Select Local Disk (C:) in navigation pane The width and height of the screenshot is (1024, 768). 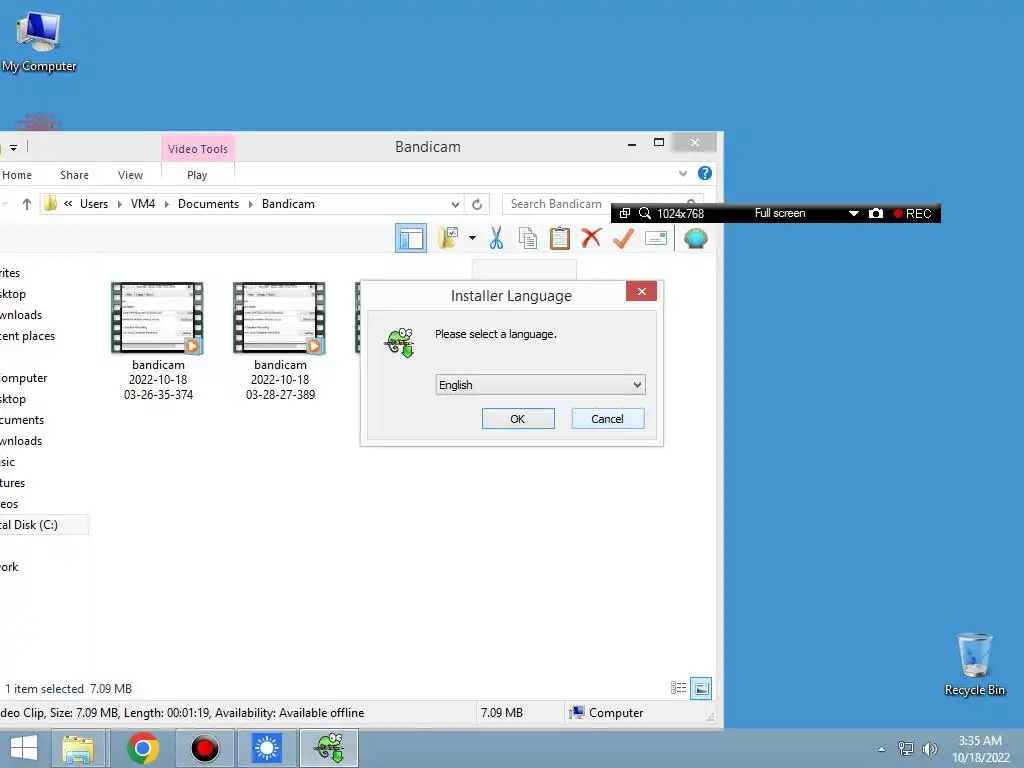(43, 524)
